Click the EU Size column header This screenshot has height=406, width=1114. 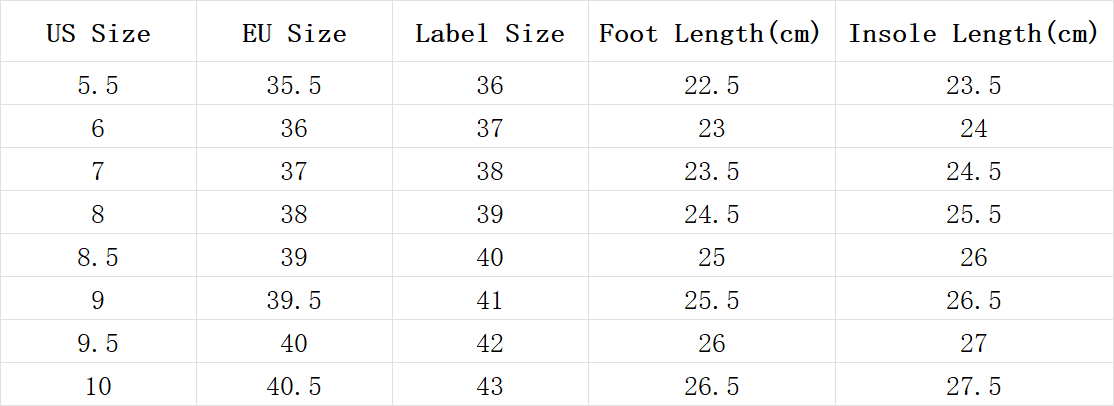click(294, 31)
